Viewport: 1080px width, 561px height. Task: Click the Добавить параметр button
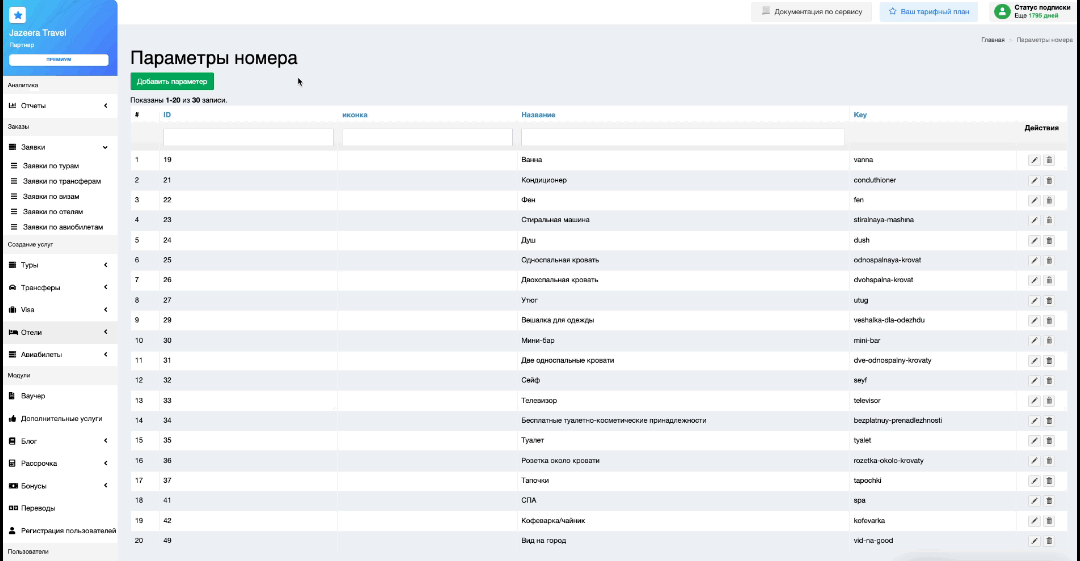(172, 81)
